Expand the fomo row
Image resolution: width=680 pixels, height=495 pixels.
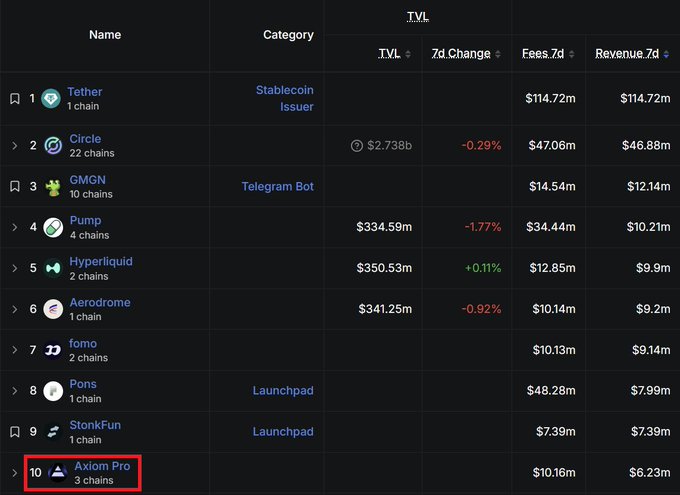coord(15,350)
